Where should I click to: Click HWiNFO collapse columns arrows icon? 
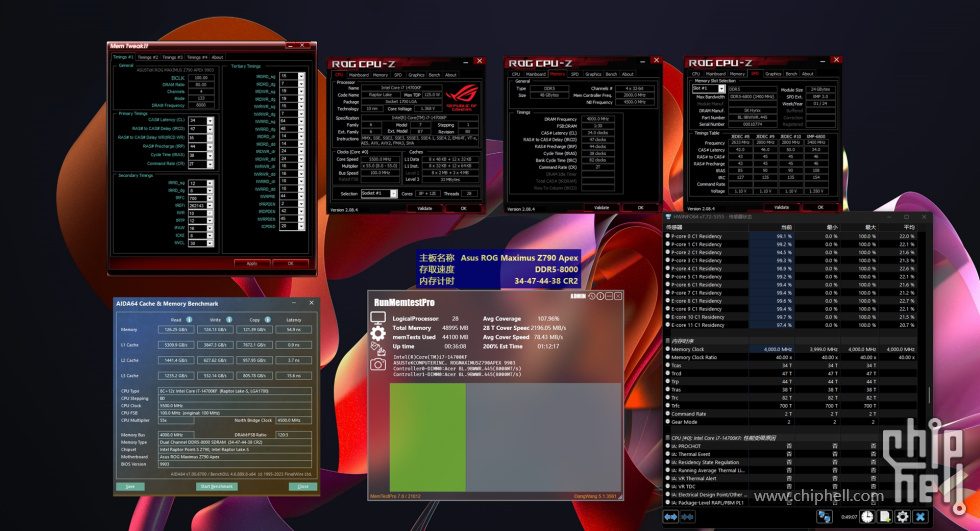click(688, 517)
